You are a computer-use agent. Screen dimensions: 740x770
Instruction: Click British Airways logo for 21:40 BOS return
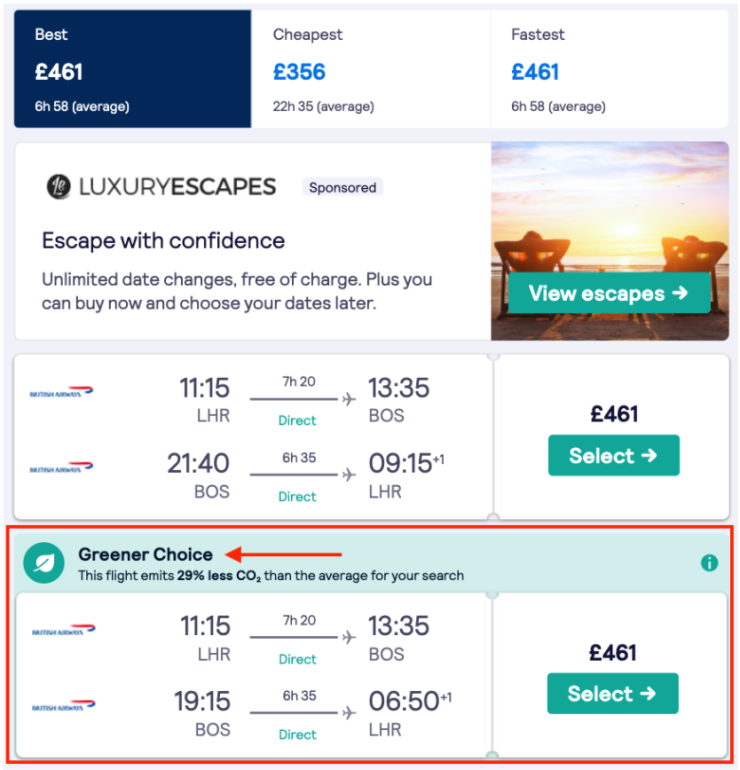[x=61, y=467]
